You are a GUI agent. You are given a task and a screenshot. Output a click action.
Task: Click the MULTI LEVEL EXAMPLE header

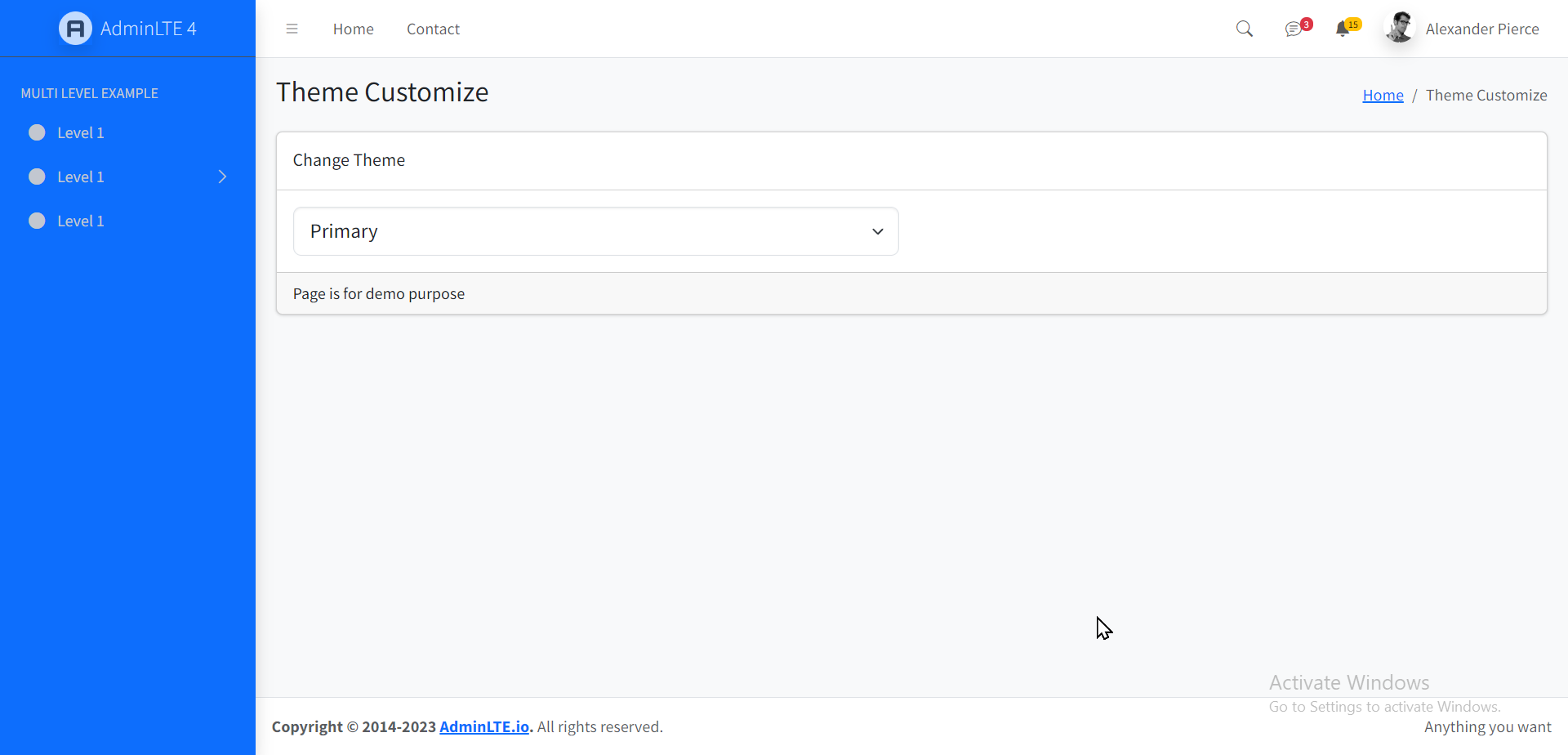click(x=90, y=92)
